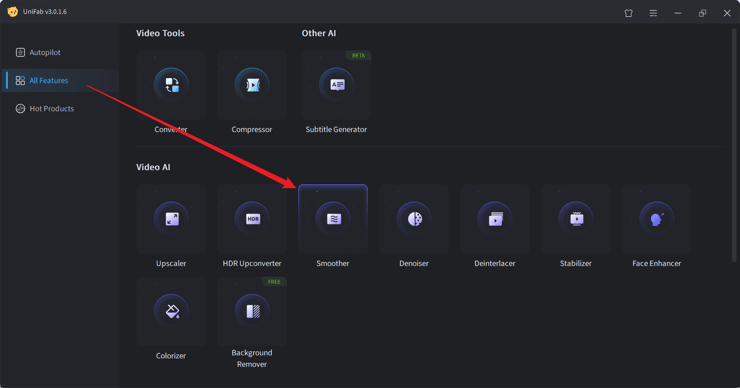740x388 pixels.
Task: Click the Face Enhancer label
Action: click(x=656, y=263)
